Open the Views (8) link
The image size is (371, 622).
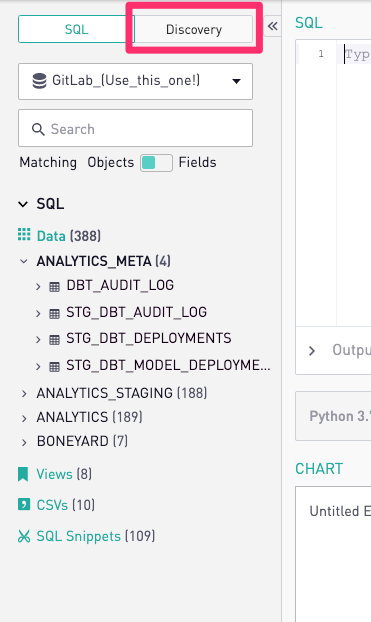pos(64,474)
